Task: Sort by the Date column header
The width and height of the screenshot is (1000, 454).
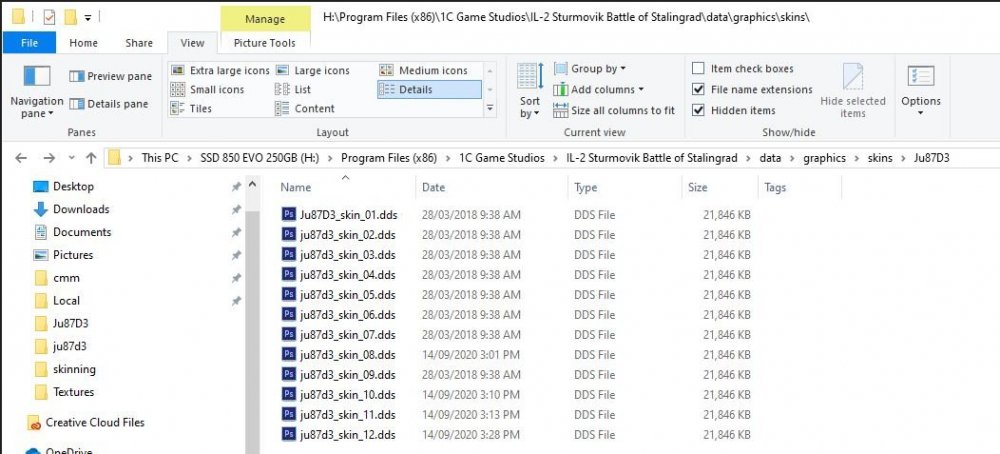Action: pyautogui.click(x=433, y=187)
